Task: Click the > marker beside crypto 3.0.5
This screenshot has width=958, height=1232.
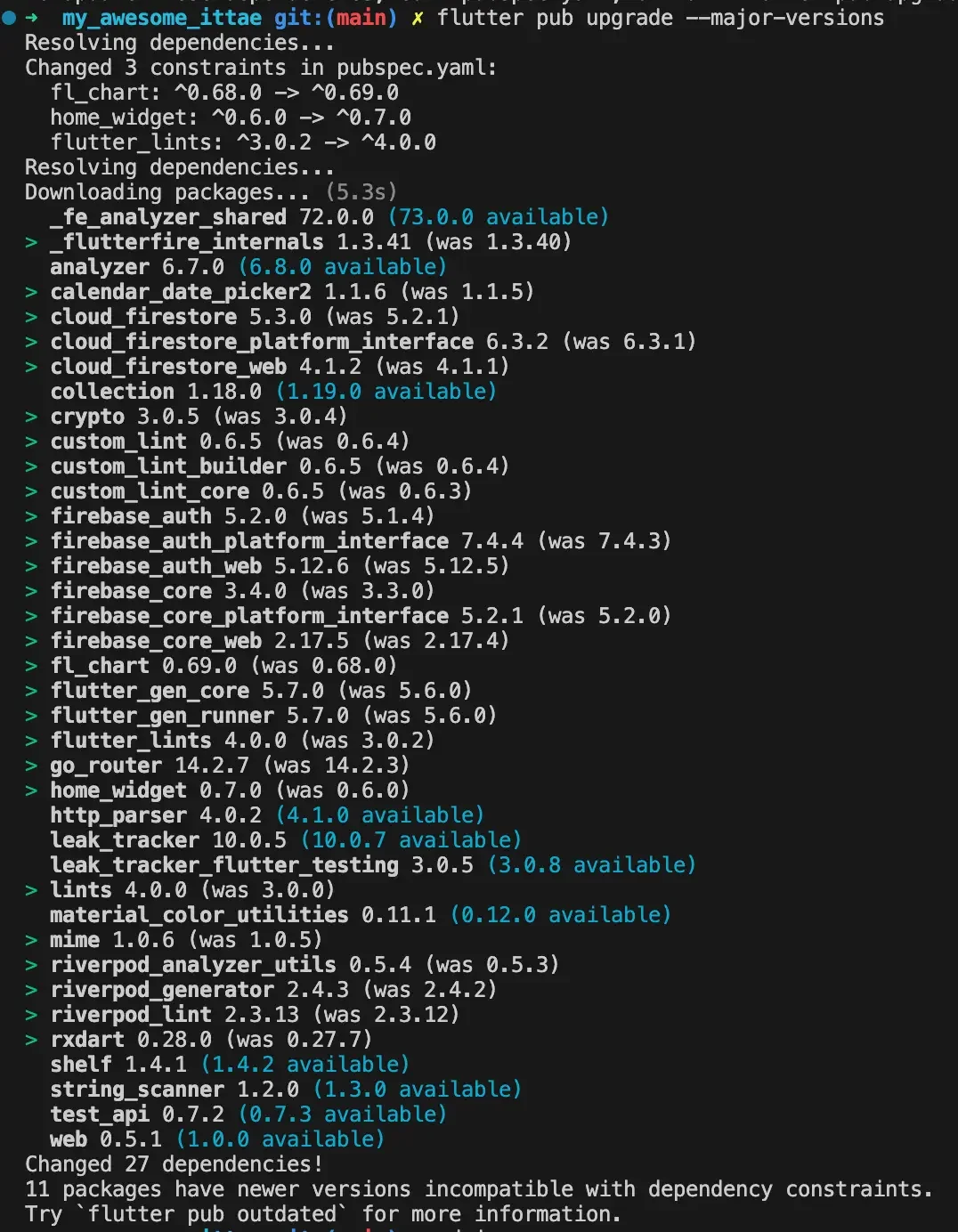Action: (31, 417)
